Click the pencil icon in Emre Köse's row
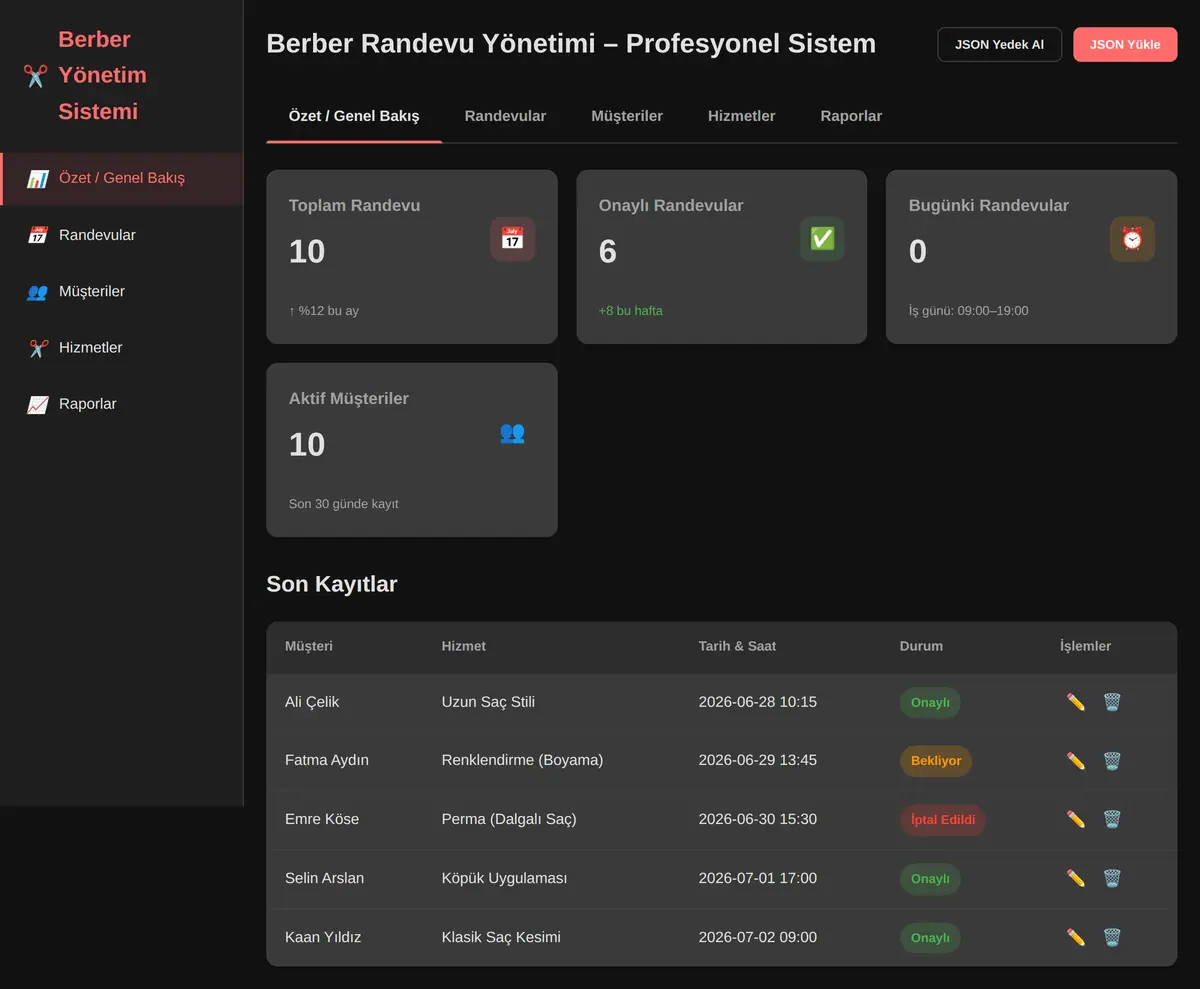 (x=1076, y=819)
